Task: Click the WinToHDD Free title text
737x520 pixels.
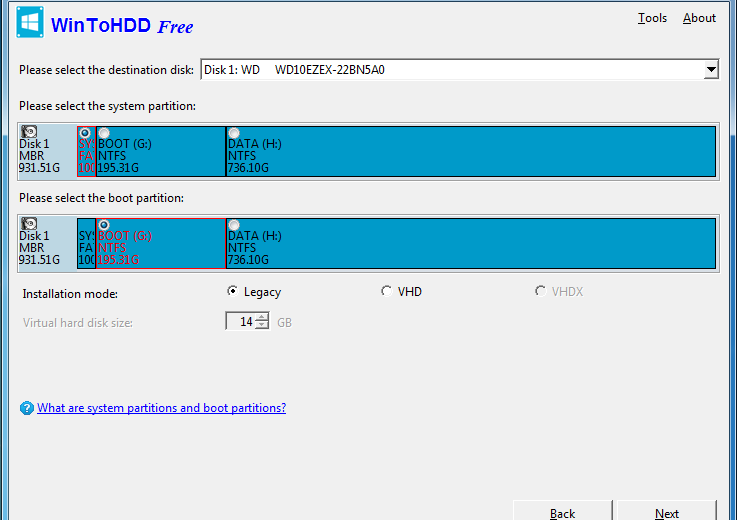Action: point(122,25)
